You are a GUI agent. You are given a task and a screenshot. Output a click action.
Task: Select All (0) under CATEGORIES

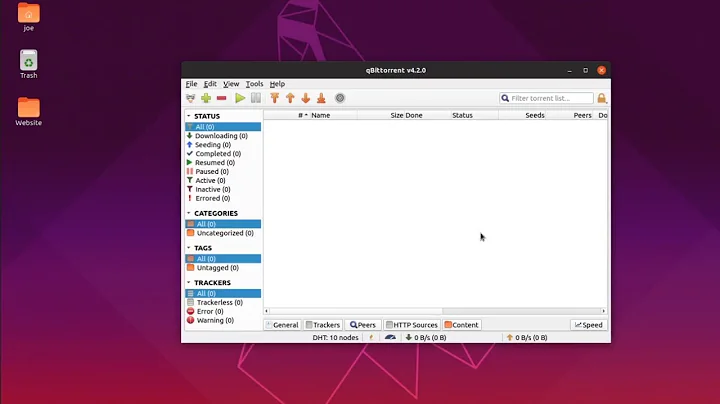(x=223, y=224)
